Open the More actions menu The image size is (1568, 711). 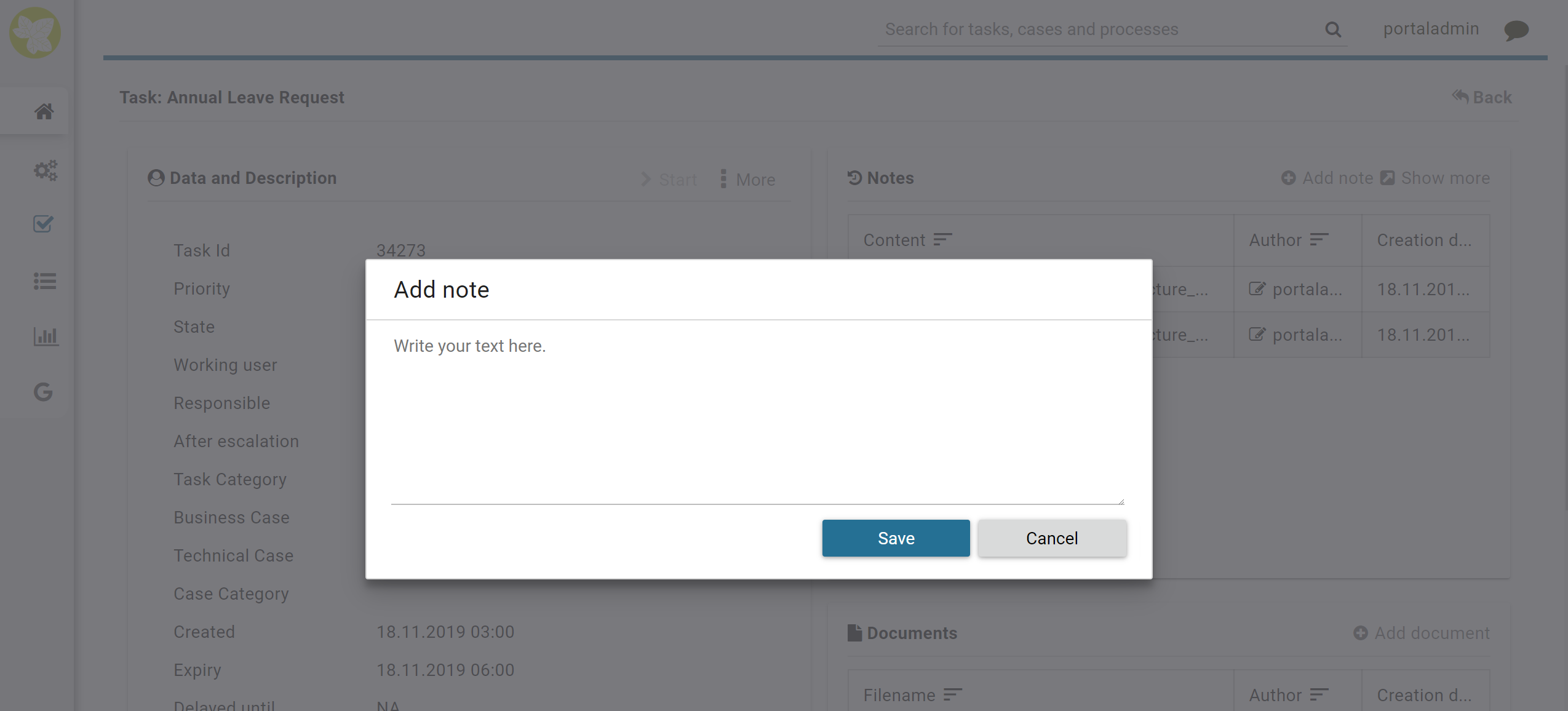pos(748,179)
